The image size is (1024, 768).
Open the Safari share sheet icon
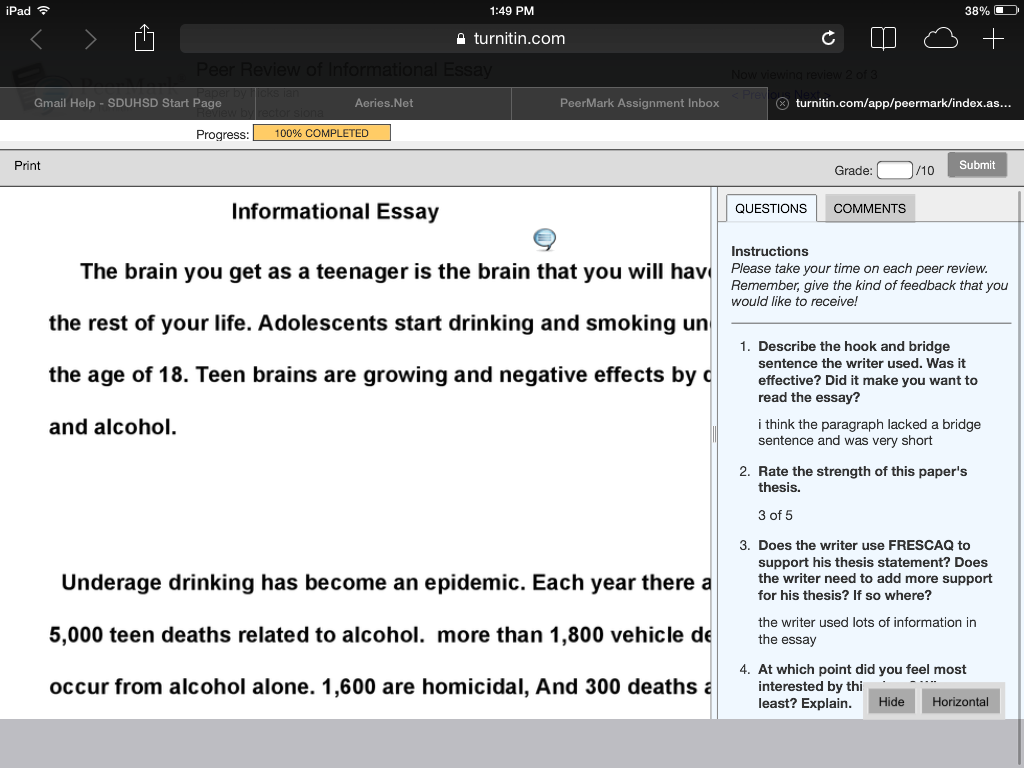144,38
